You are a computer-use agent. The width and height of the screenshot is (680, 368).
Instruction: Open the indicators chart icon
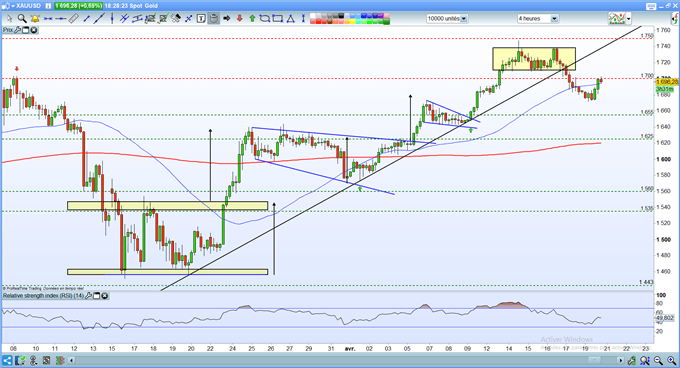point(617,18)
